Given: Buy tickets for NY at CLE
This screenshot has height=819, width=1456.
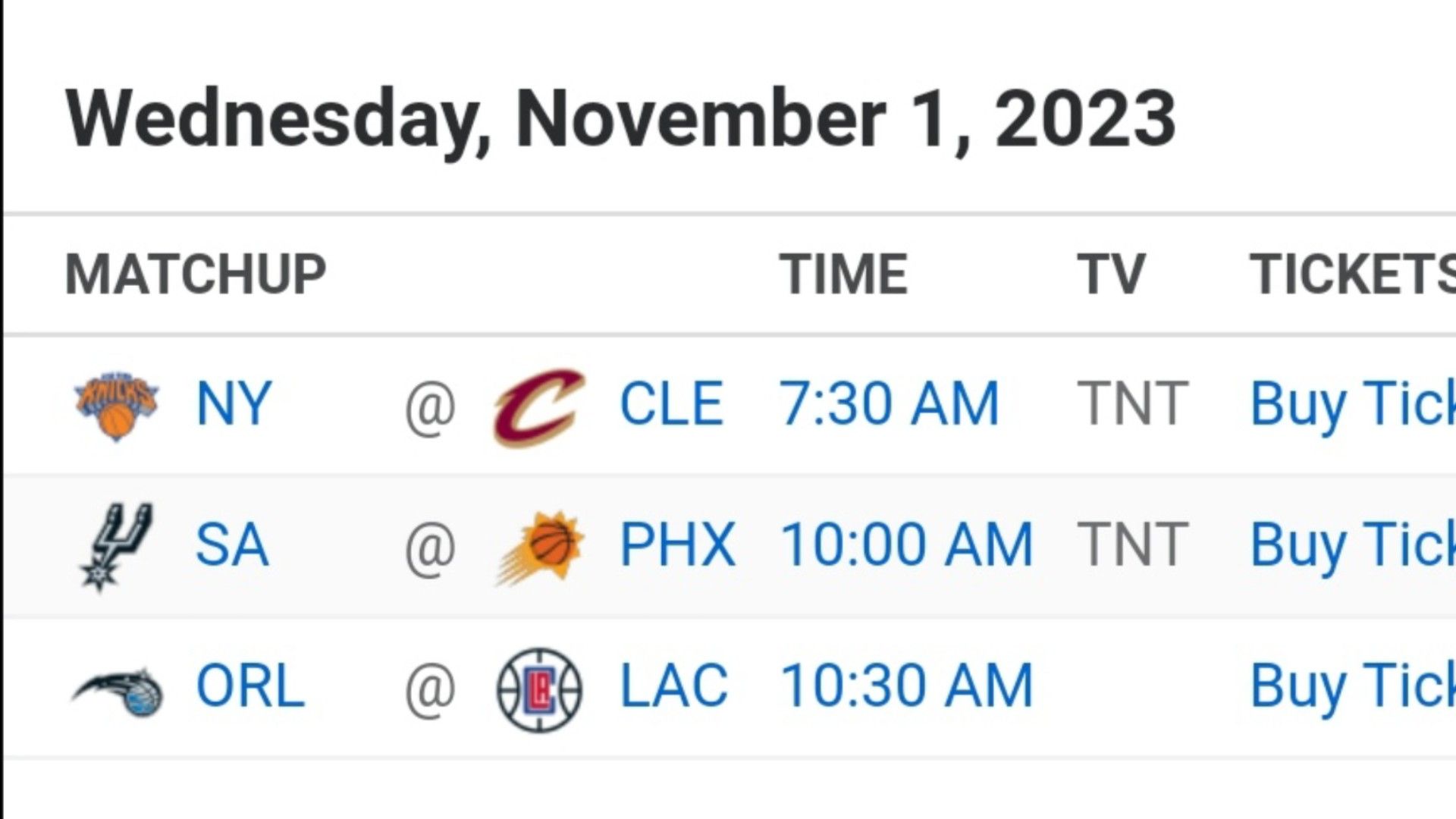Looking at the screenshot, I should coord(1353,406).
